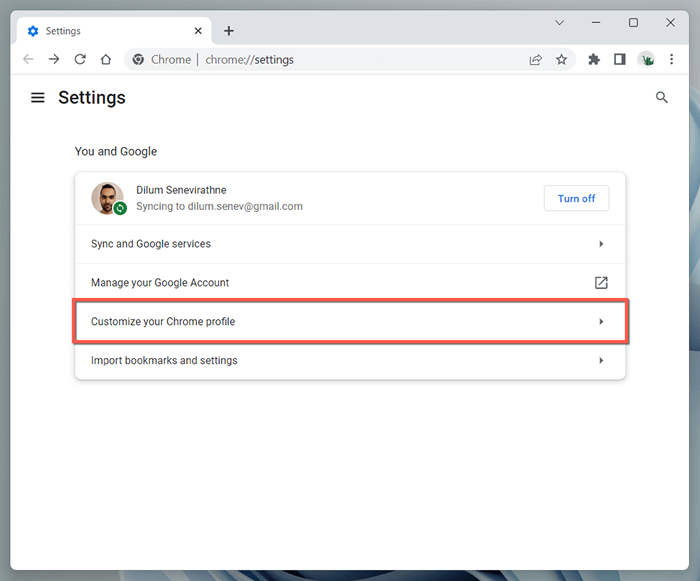The width and height of the screenshot is (700, 581).
Task: Open Import bookmarks and settings
Action: point(350,360)
